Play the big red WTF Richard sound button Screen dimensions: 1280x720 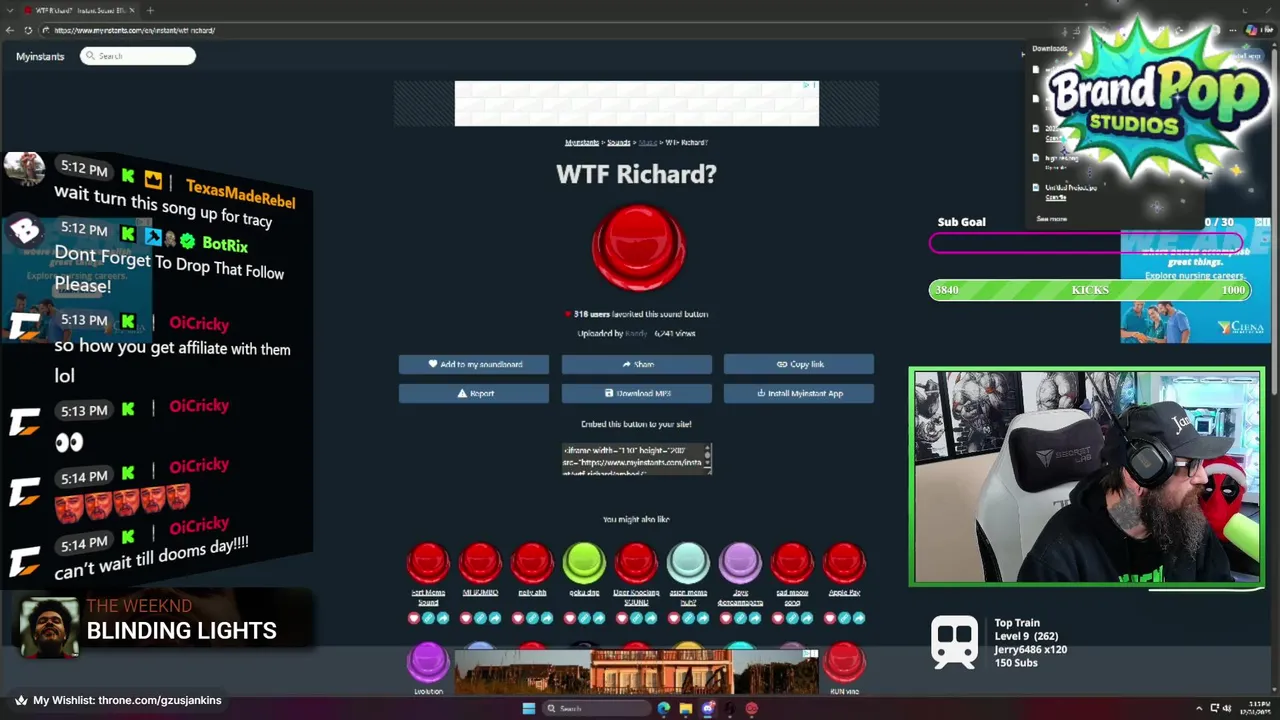click(638, 248)
